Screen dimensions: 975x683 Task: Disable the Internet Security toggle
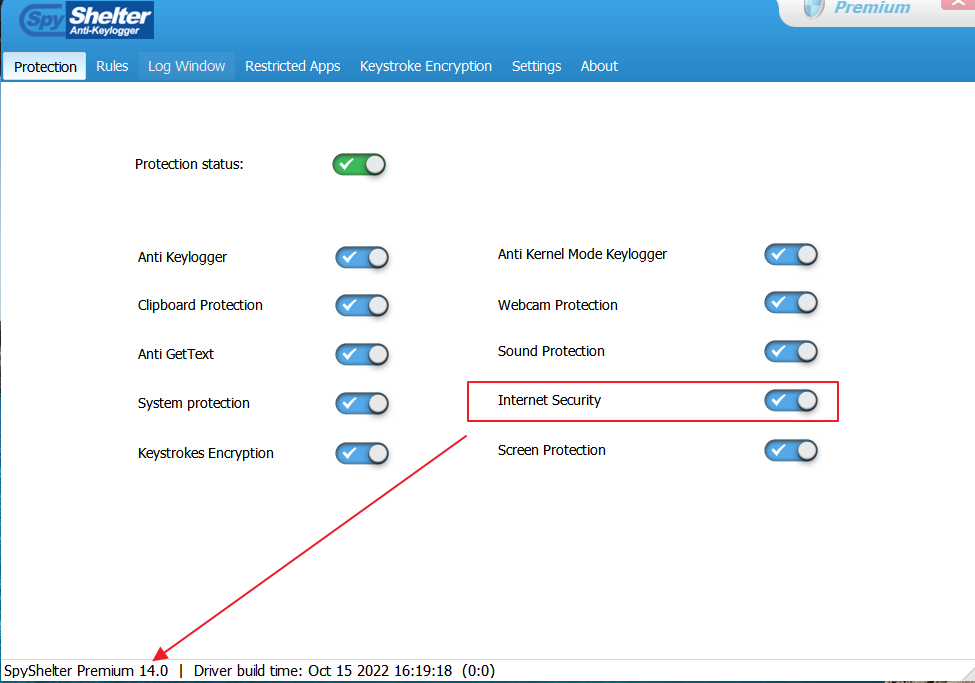pyautogui.click(x=791, y=401)
